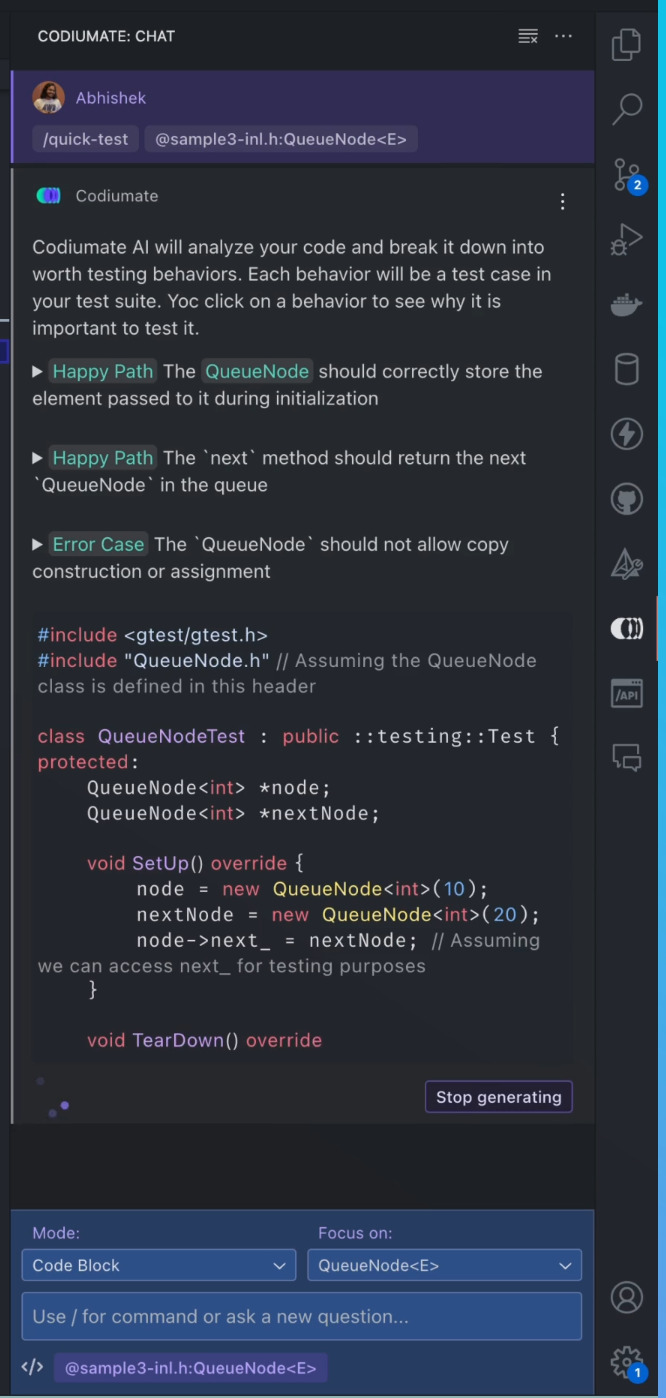The image size is (666, 1398).
Task: Clear the chat using the list-x icon
Action: coord(528,36)
